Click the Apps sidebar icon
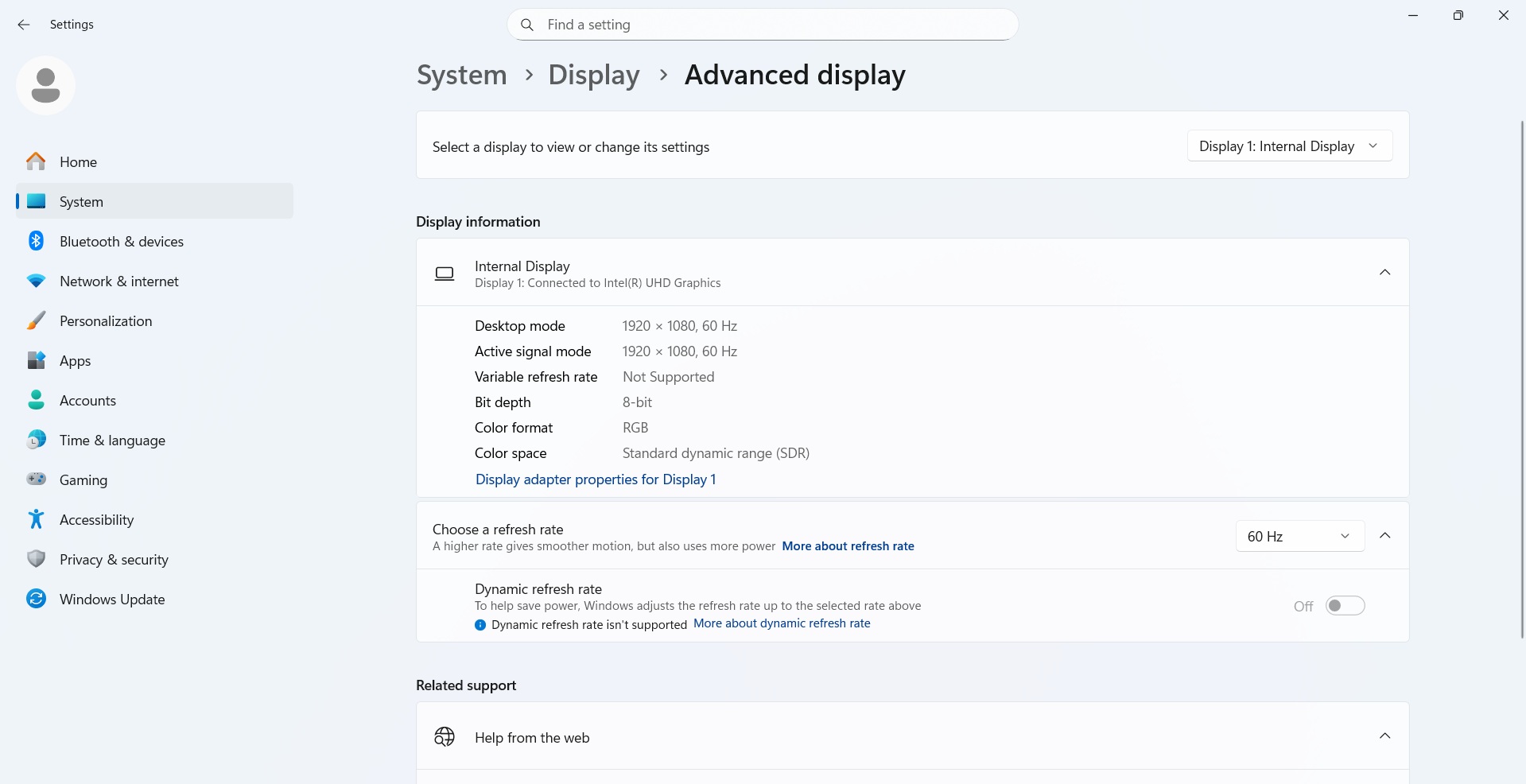Viewport: 1526px width, 784px height. 37,360
